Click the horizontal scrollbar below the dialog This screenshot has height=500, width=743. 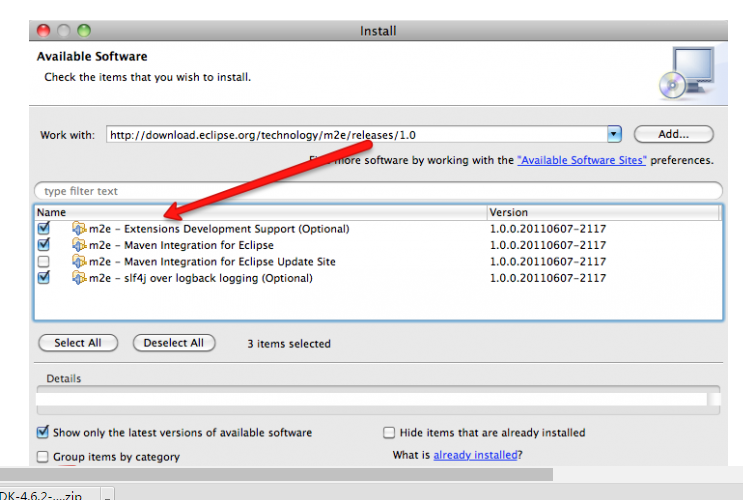276,474
